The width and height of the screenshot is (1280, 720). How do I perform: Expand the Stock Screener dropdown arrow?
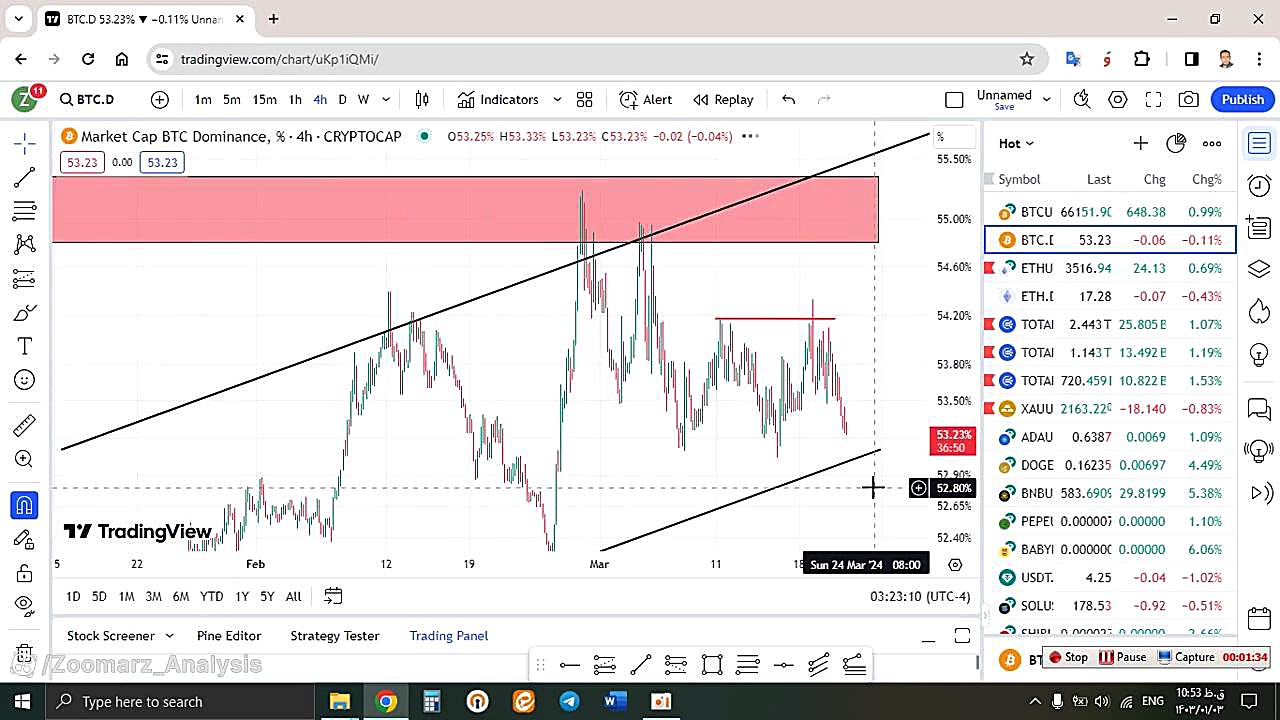[x=169, y=635]
